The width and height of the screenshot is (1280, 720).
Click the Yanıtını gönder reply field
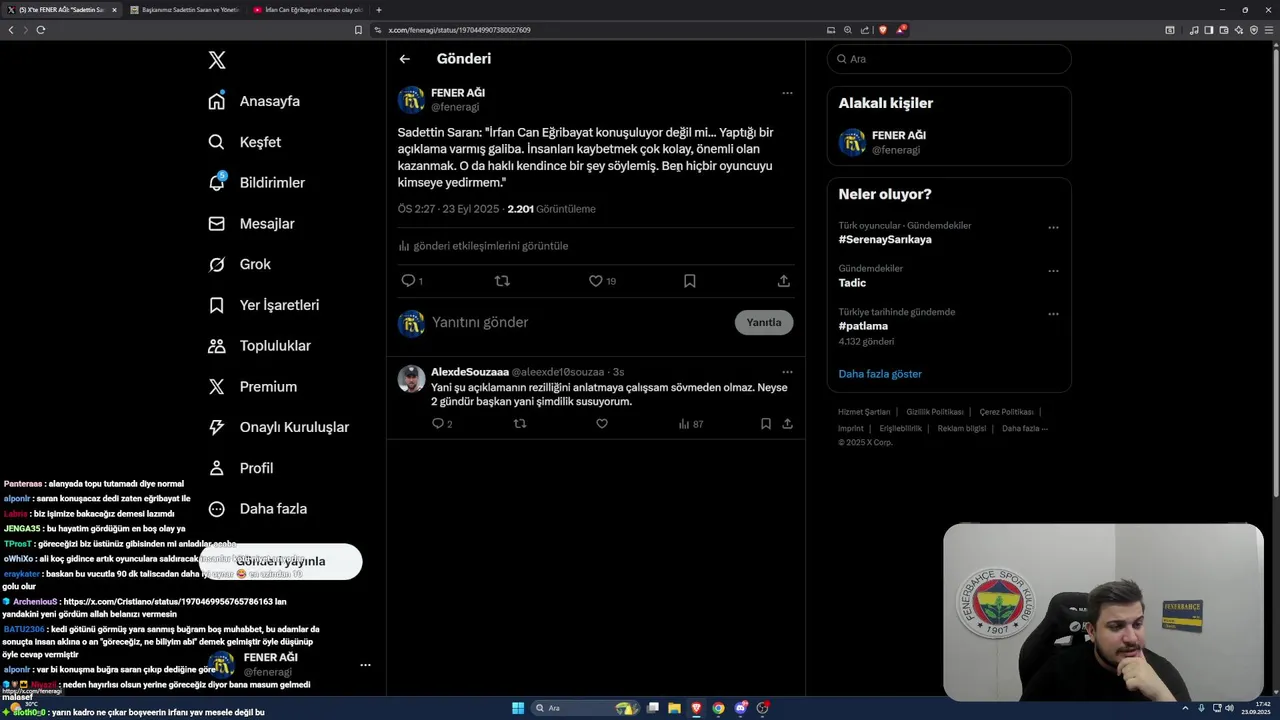click(578, 323)
